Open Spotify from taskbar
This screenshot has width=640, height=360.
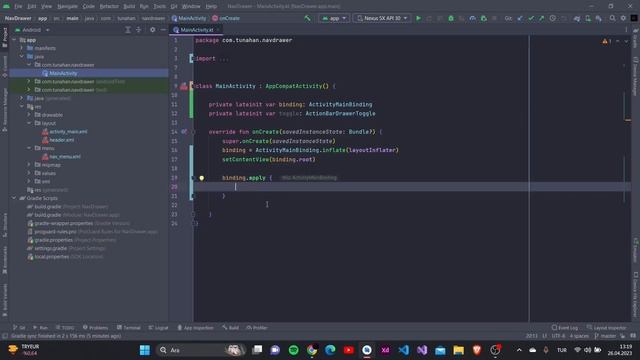[x=293, y=350]
